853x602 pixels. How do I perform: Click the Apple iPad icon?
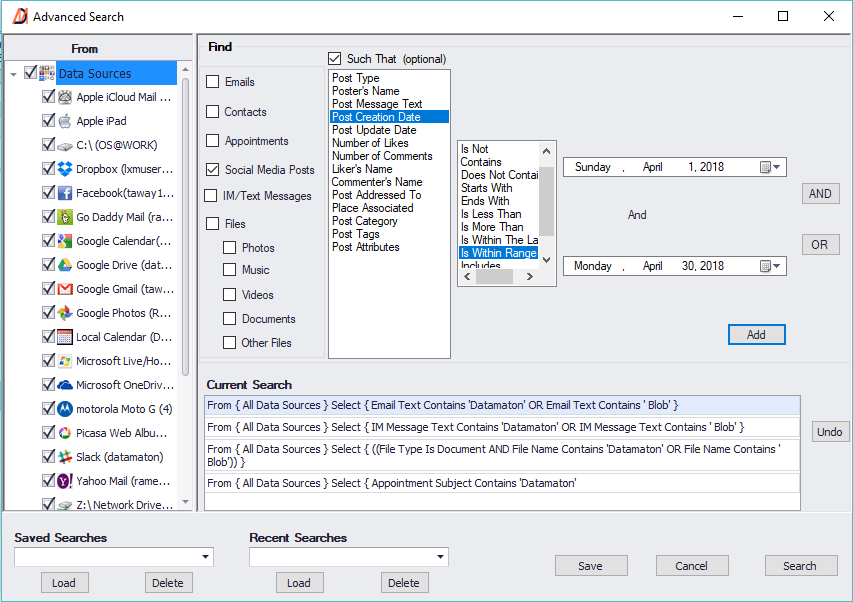coord(64,121)
